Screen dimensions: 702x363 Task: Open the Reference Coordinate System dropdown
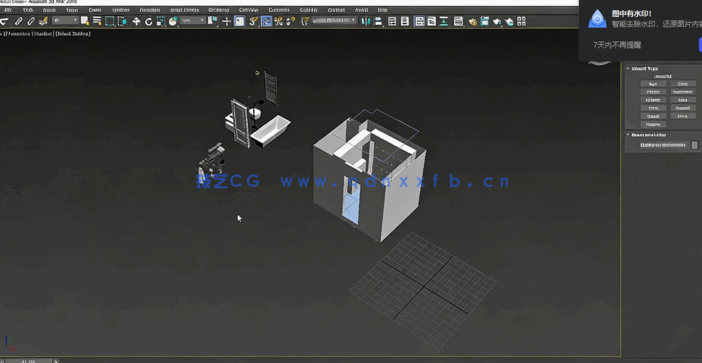coord(193,21)
